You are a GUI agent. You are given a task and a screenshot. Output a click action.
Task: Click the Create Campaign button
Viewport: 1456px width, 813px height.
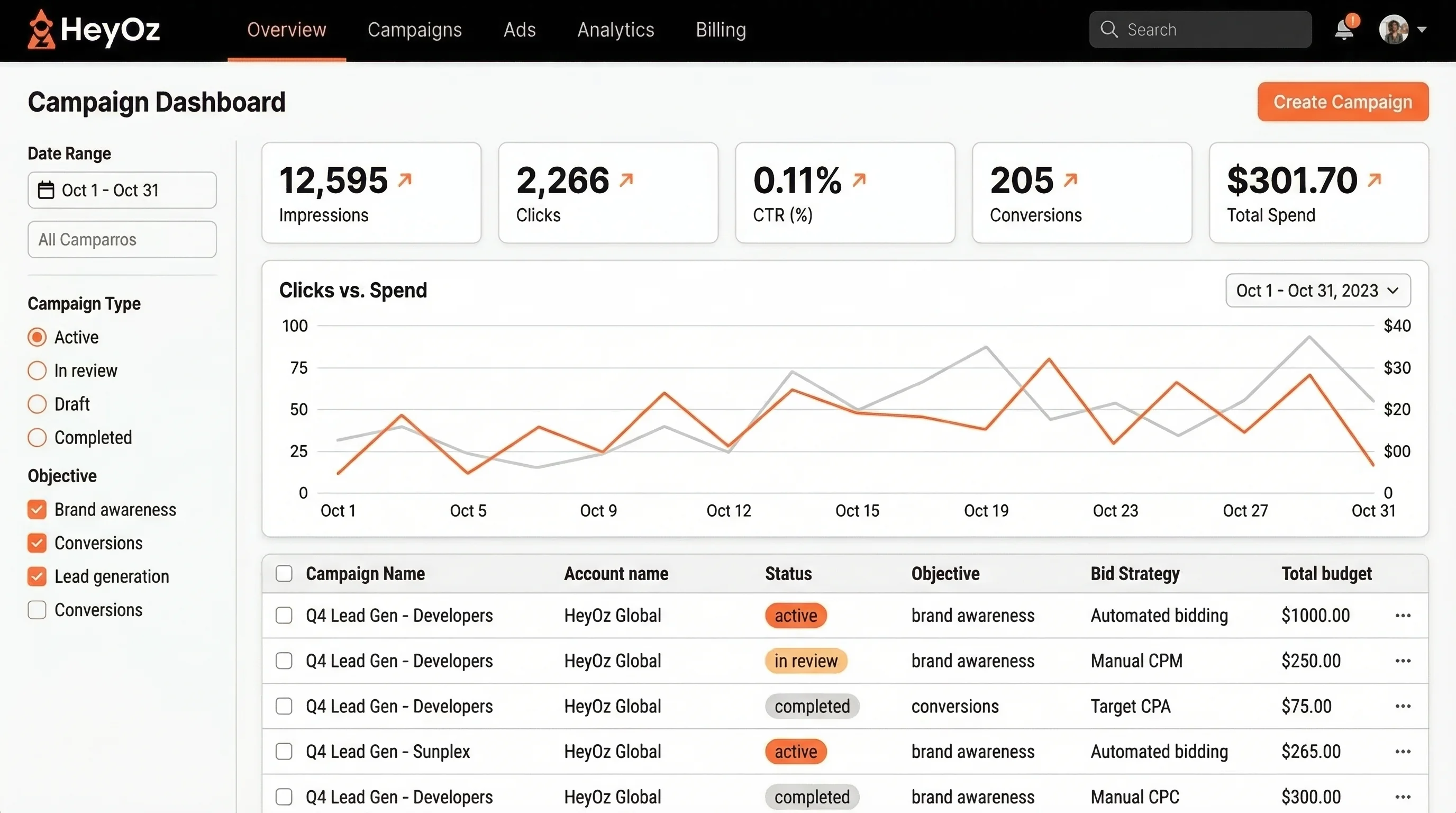pyautogui.click(x=1342, y=102)
